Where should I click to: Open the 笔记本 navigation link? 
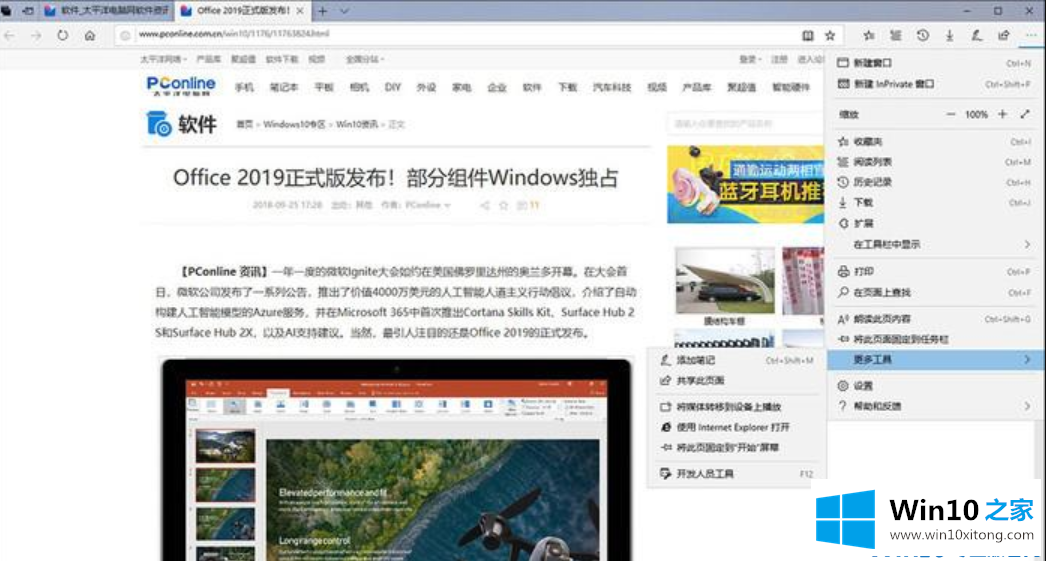(x=284, y=87)
